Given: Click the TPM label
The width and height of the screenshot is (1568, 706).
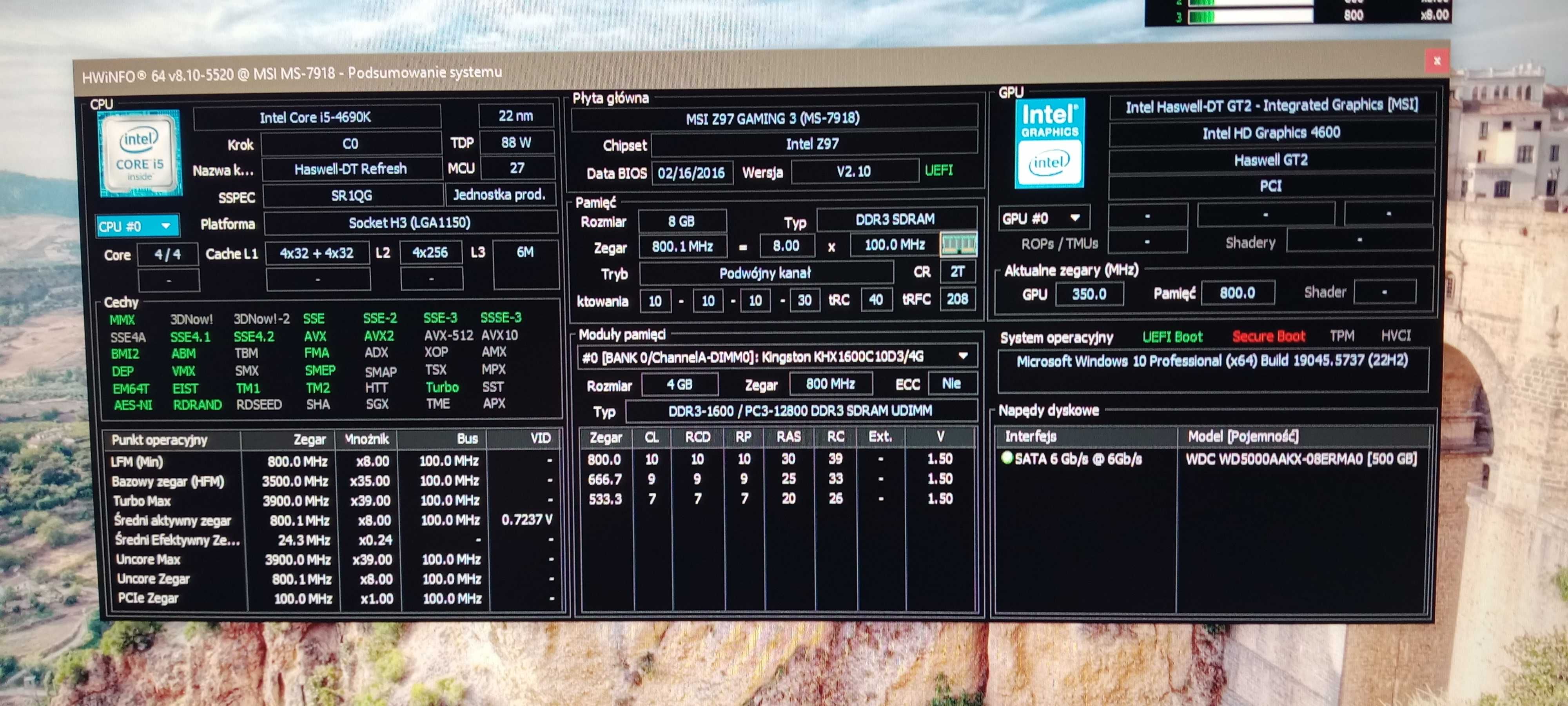Looking at the screenshot, I should (1341, 336).
